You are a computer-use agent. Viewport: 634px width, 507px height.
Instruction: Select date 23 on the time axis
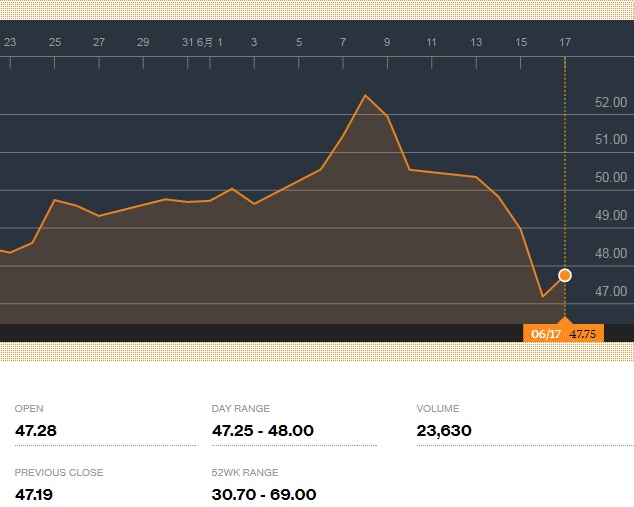coord(10,42)
